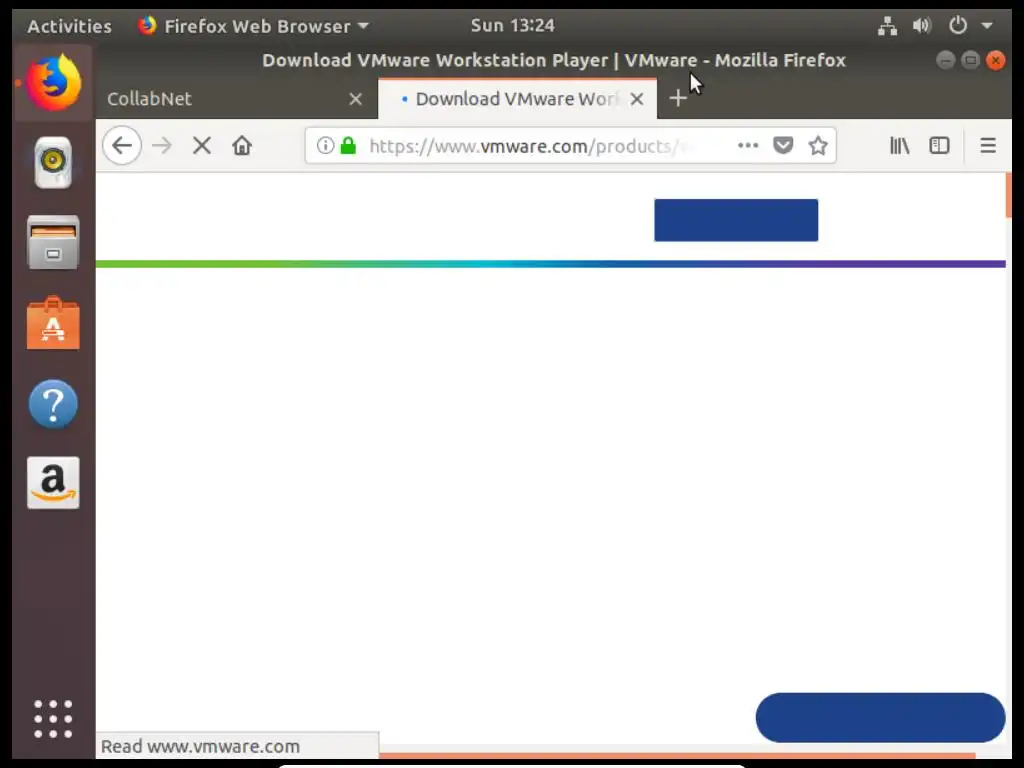Minimize the Firefox window

(x=945, y=60)
